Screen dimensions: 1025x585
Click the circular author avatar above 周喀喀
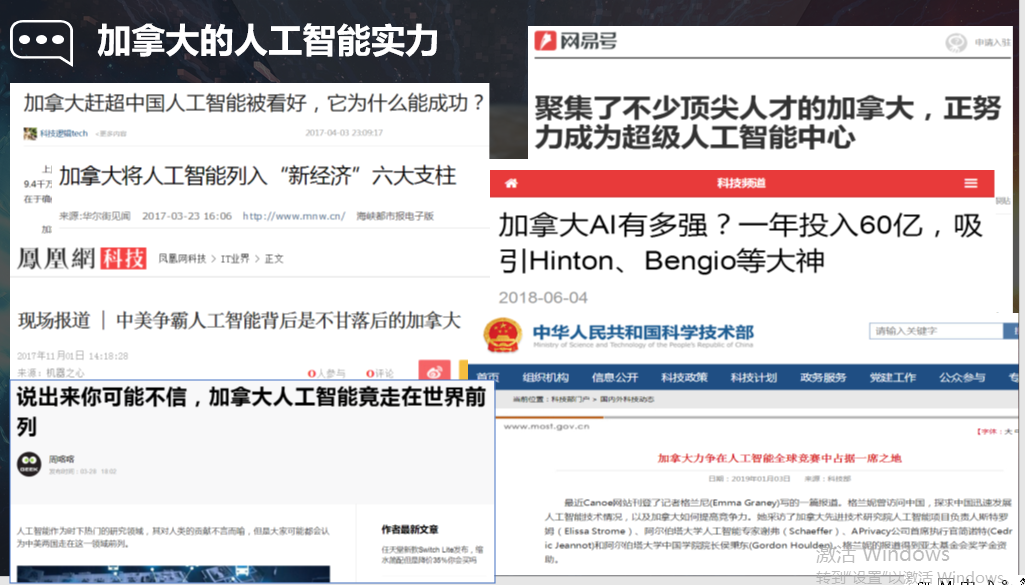(29, 463)
